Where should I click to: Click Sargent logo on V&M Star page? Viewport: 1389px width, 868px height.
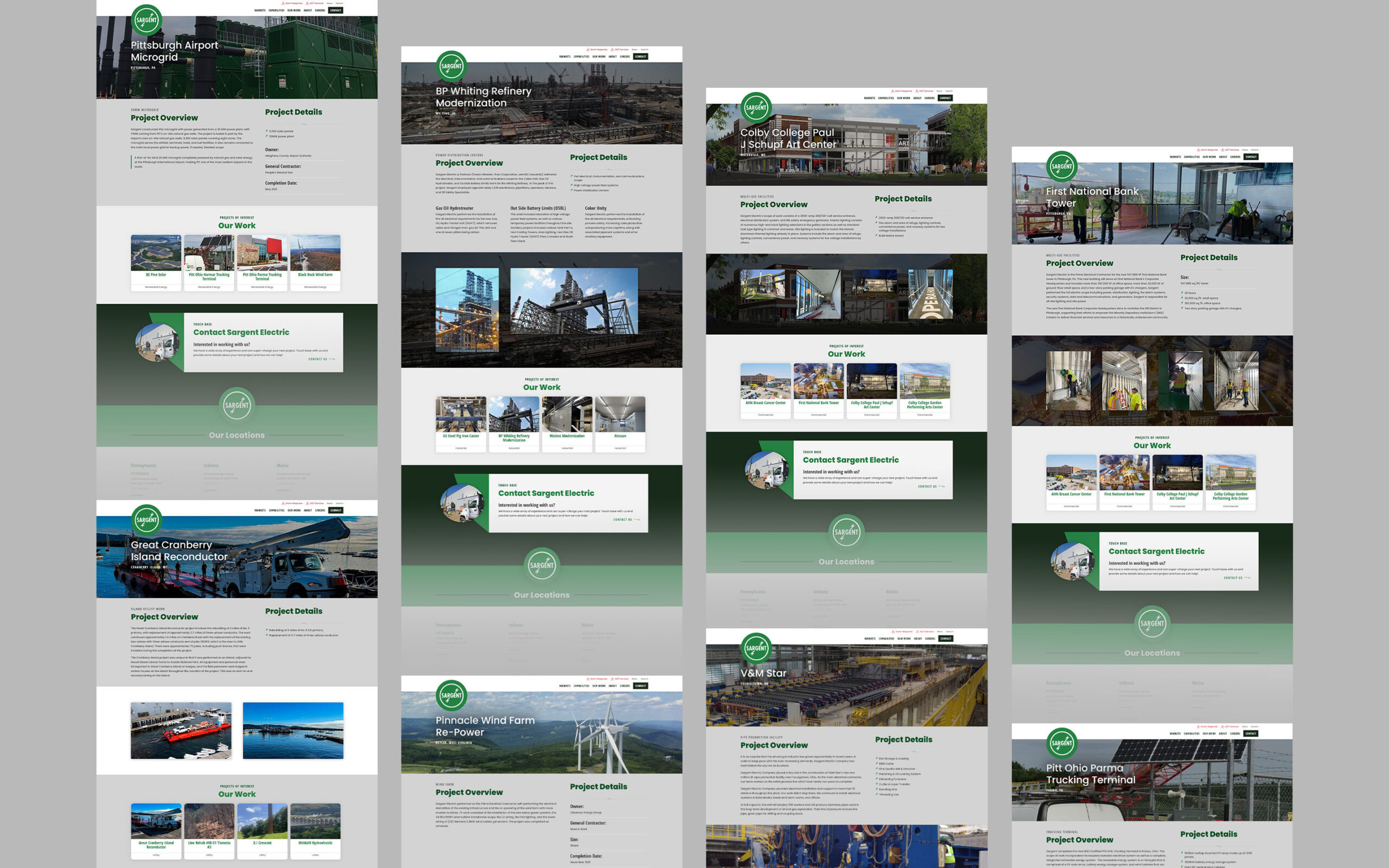[x=756, y=648]
